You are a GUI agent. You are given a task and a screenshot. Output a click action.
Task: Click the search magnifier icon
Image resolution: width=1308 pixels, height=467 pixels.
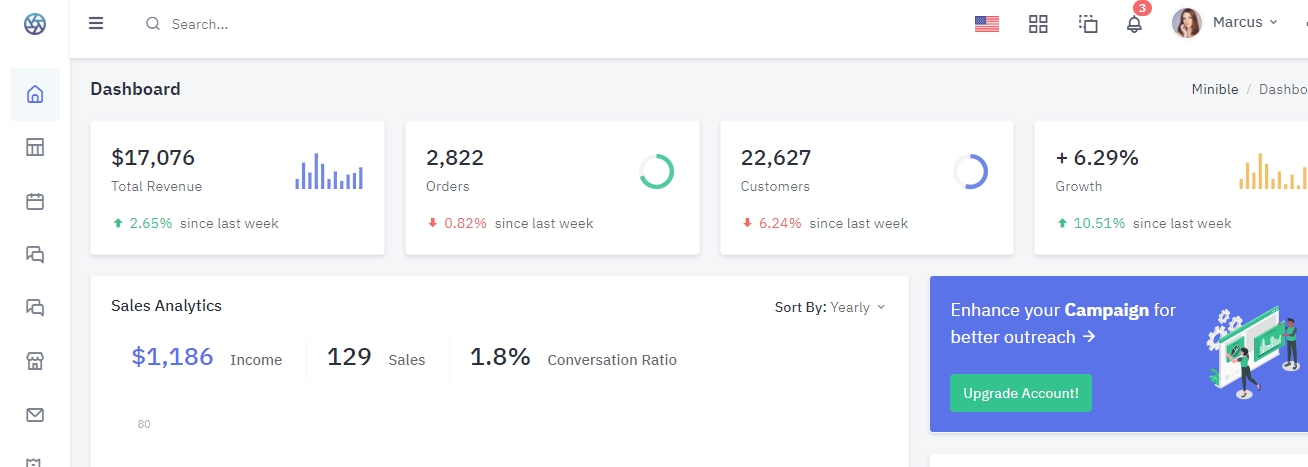(153, 24)
